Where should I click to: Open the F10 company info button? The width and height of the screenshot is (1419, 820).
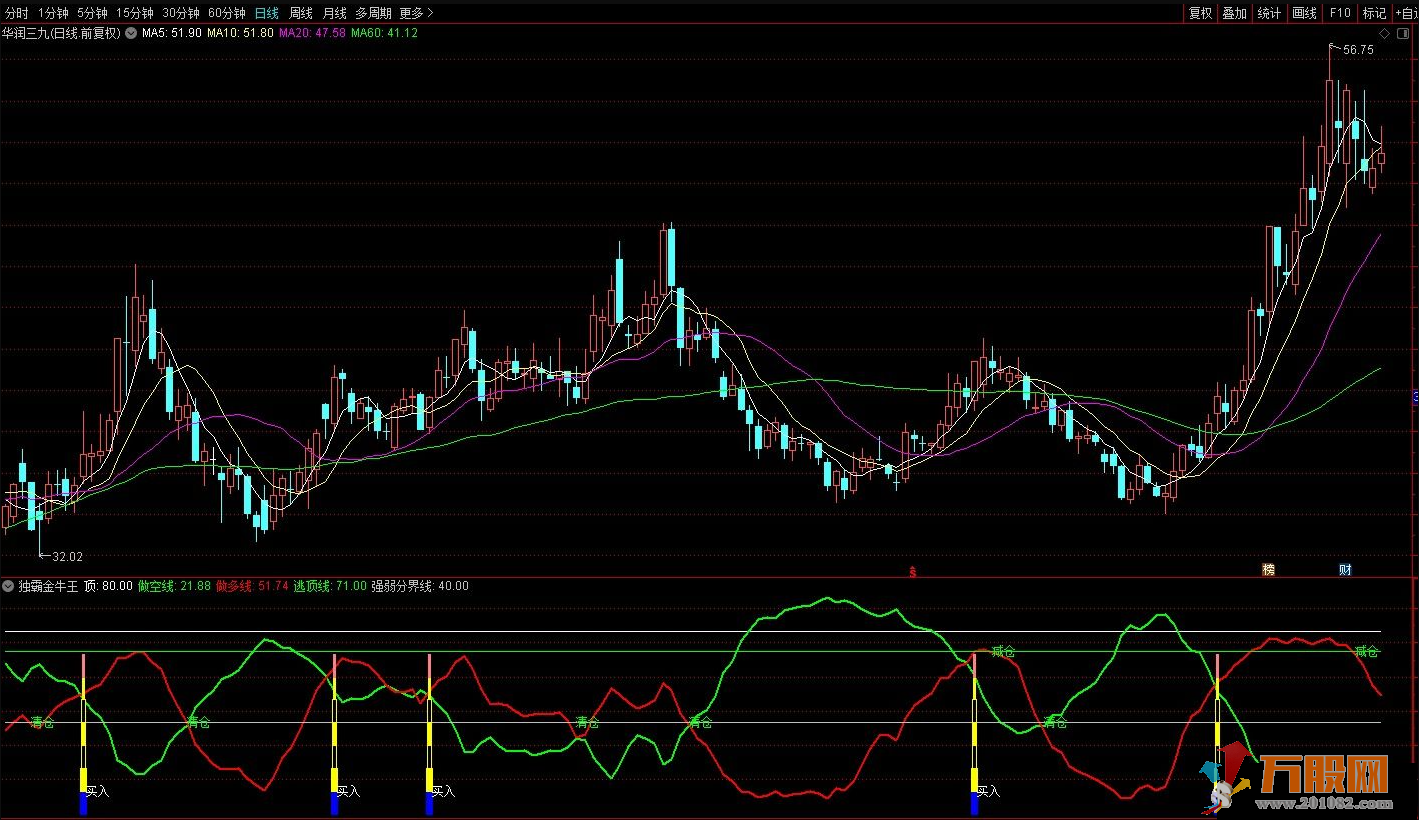coord(1340,13)
